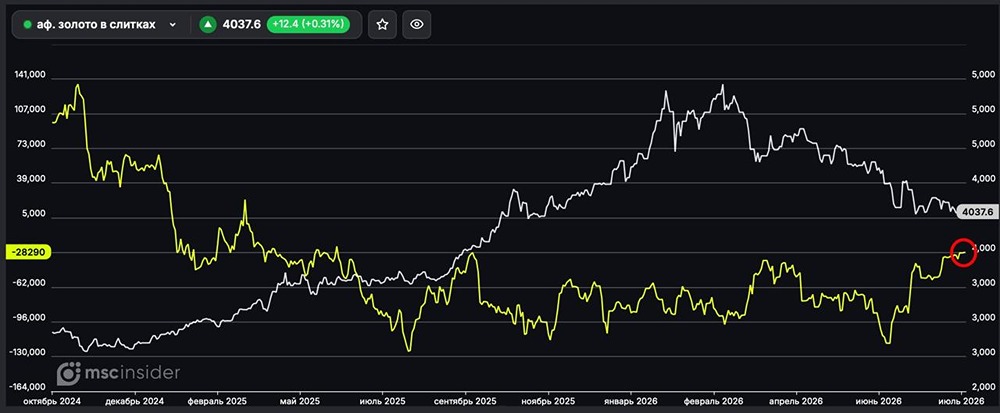This screenshot has width=1000, height=413.
Task: Click the 141,000 left axis label
Action: (x=30, y=75)
